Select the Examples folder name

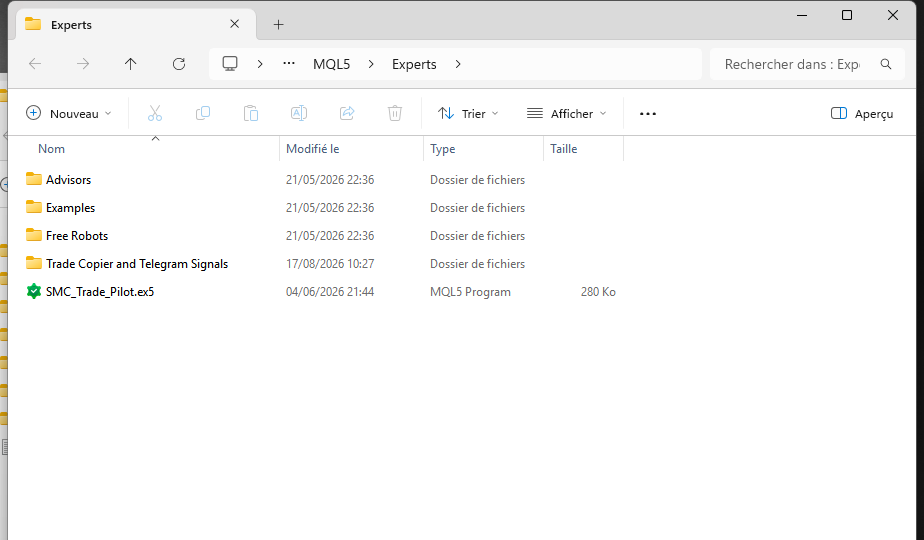coord(70,208)
